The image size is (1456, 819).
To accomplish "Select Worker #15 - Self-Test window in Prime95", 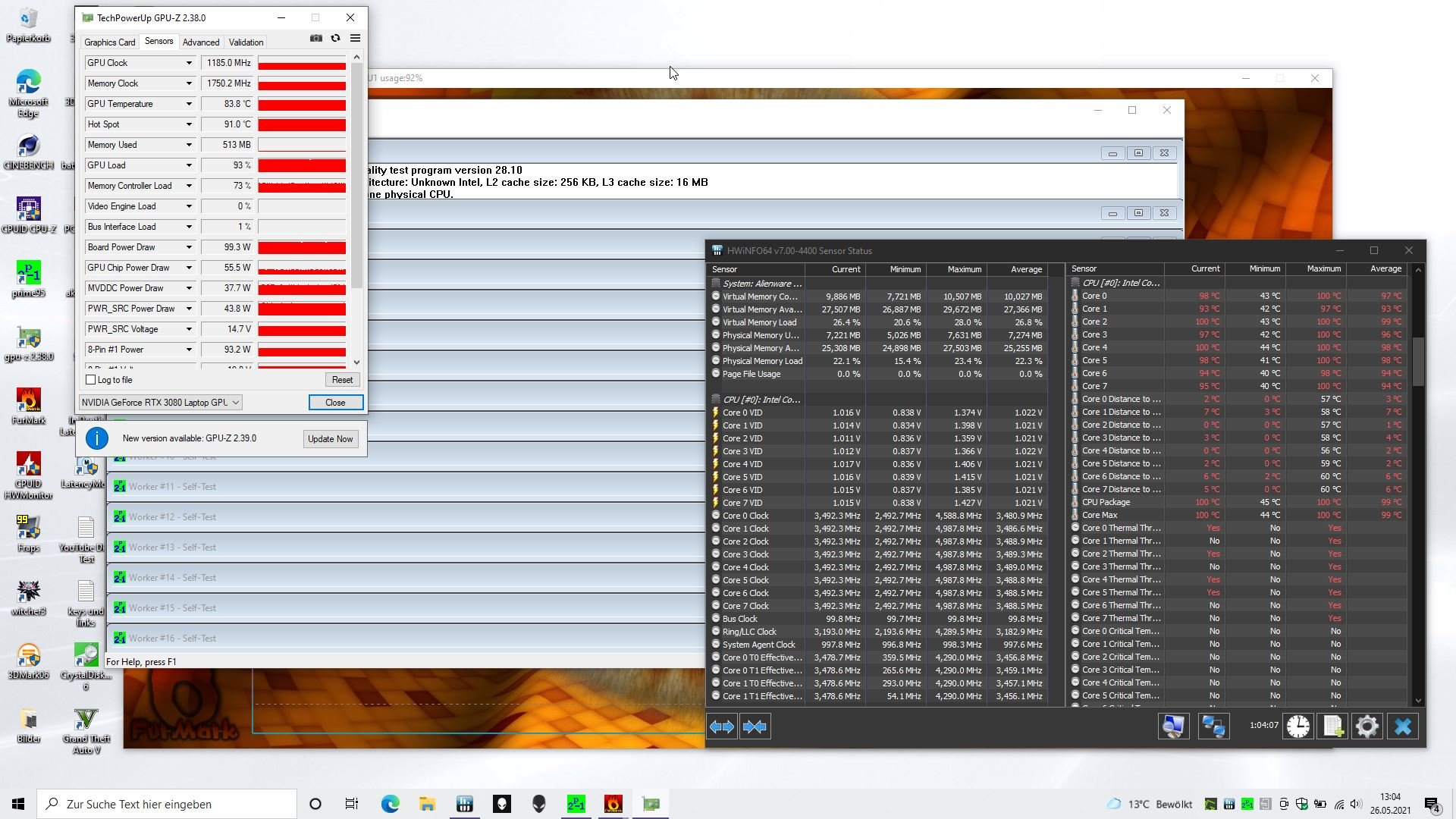I will tap(406, 608).
